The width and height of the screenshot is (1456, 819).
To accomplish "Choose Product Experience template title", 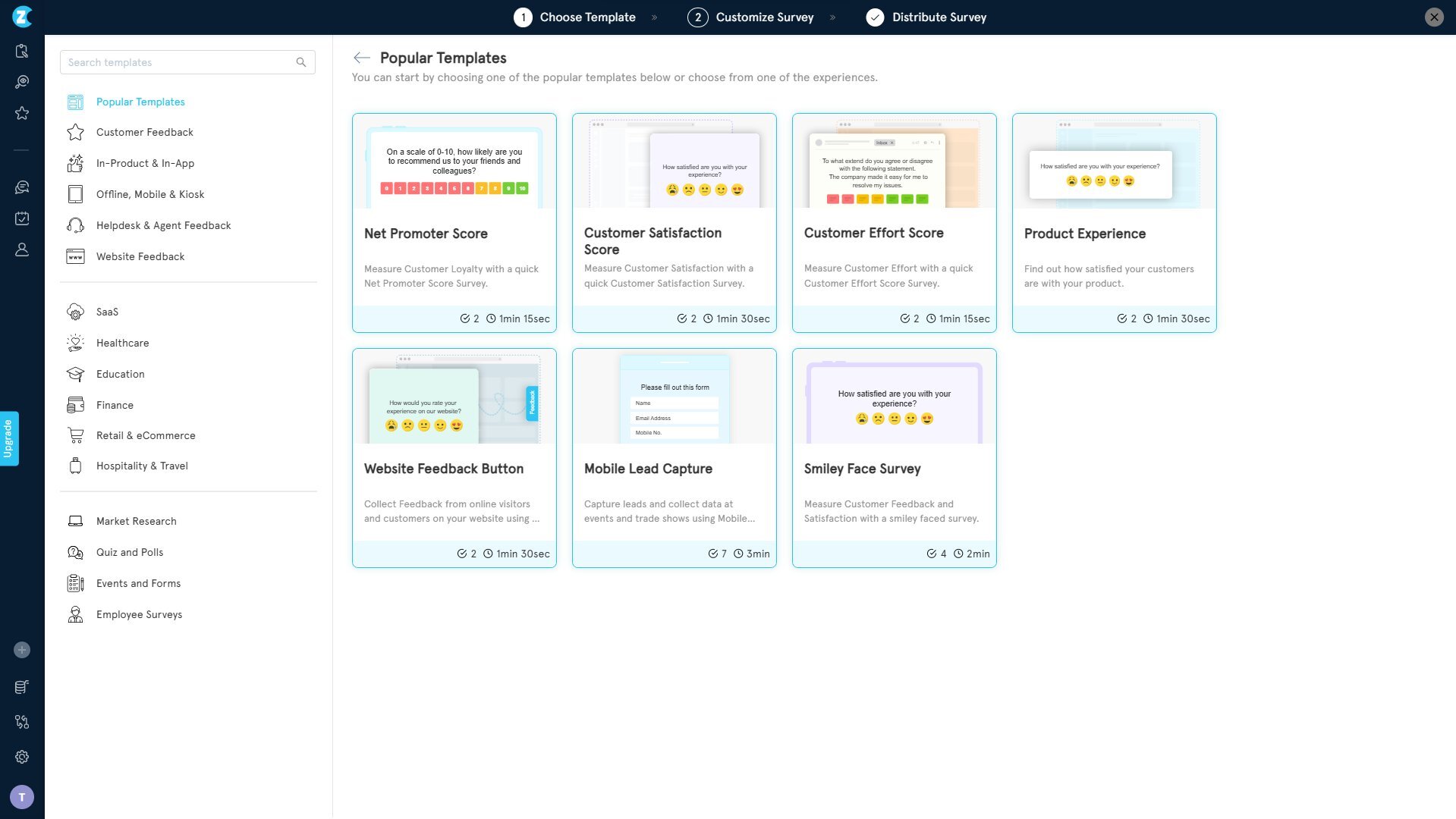I will click(1085, 234).
